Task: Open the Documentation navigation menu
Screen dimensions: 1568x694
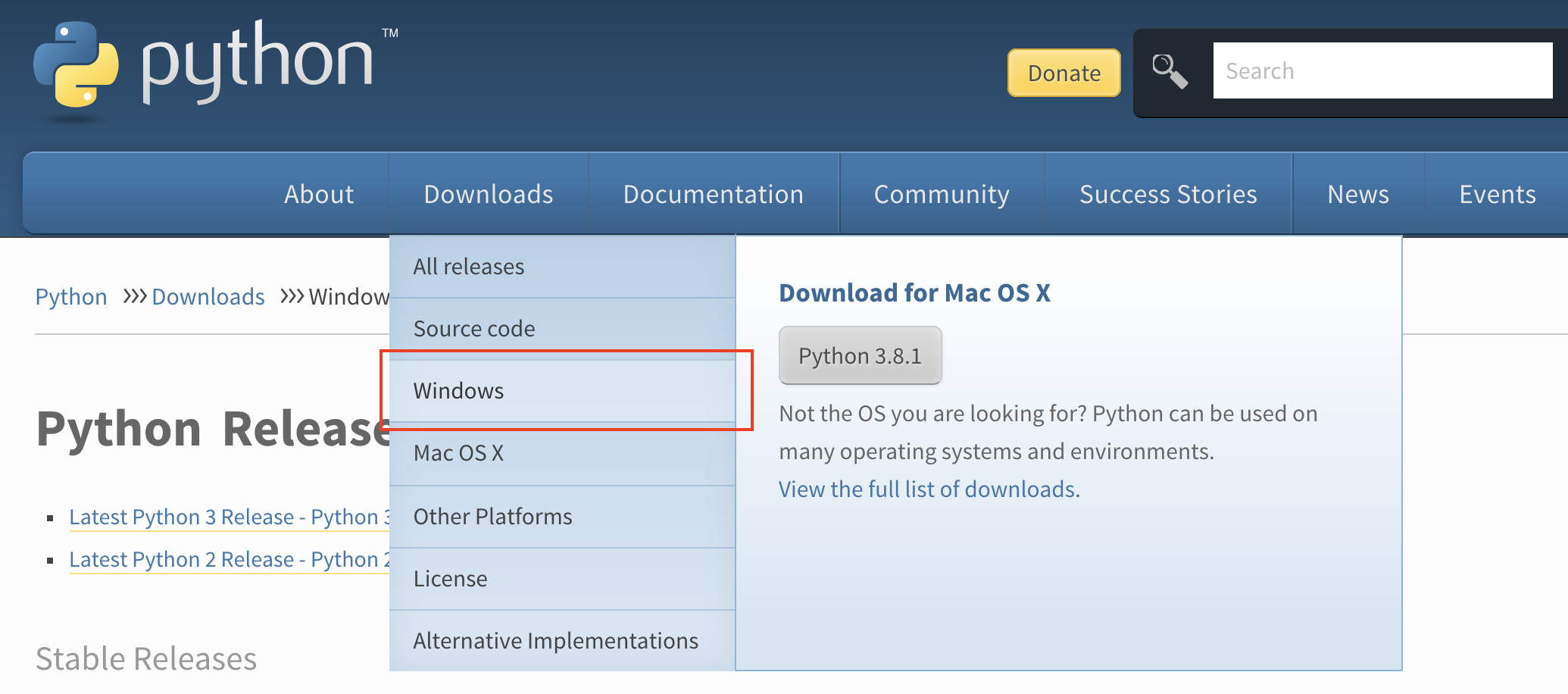Action: point(713,195)
